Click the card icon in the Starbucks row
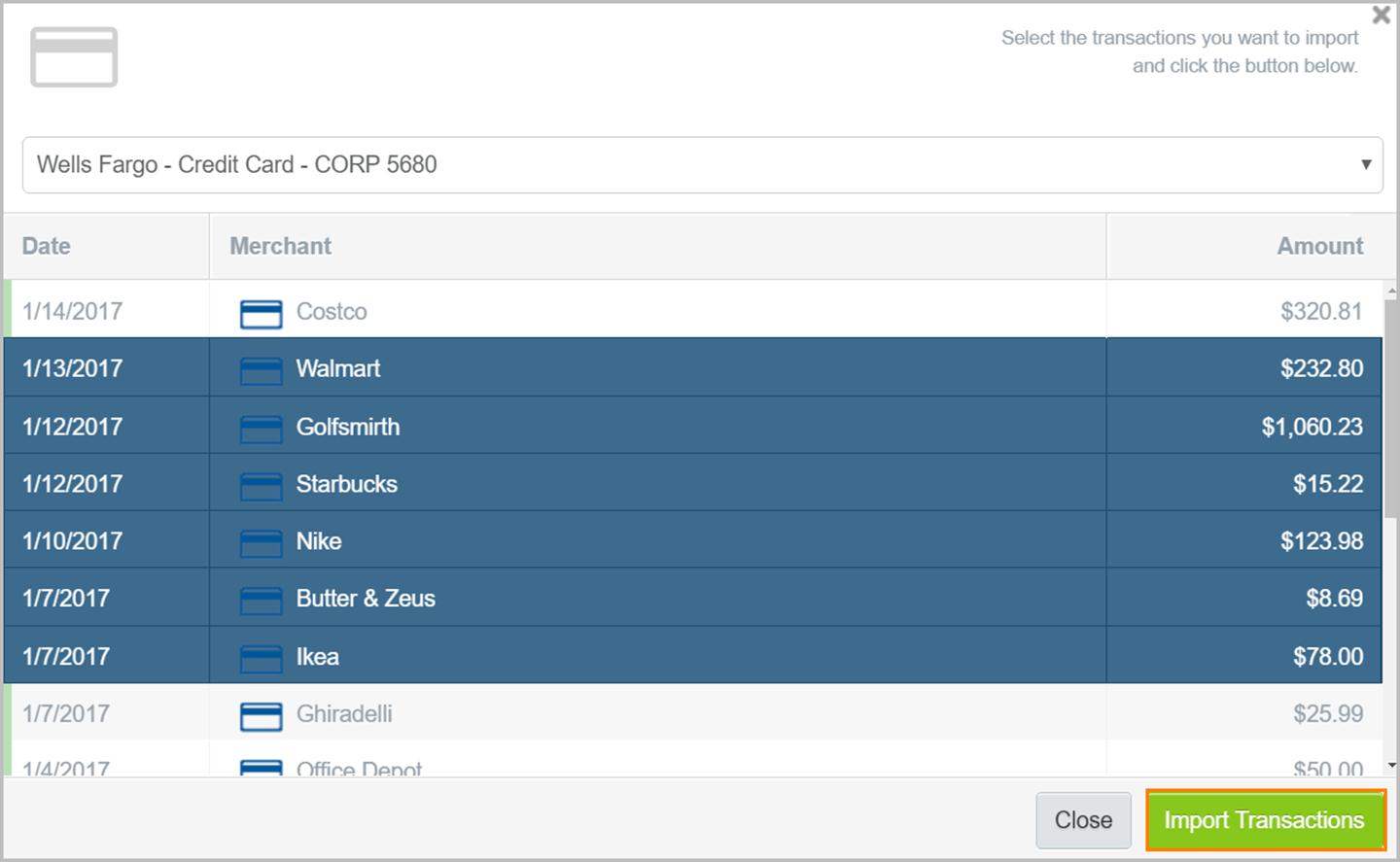Screen dimensions: 1400x862 (x=261, y=486)
